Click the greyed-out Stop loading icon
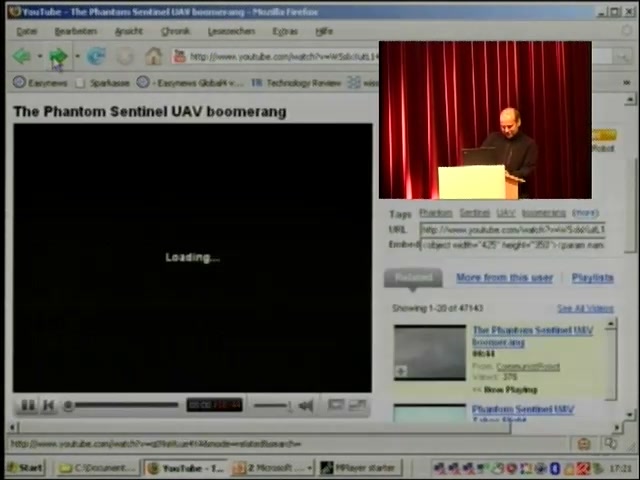The height and width of the screenshot is (480, 640). pyautogui.click(x=125, y=56)
